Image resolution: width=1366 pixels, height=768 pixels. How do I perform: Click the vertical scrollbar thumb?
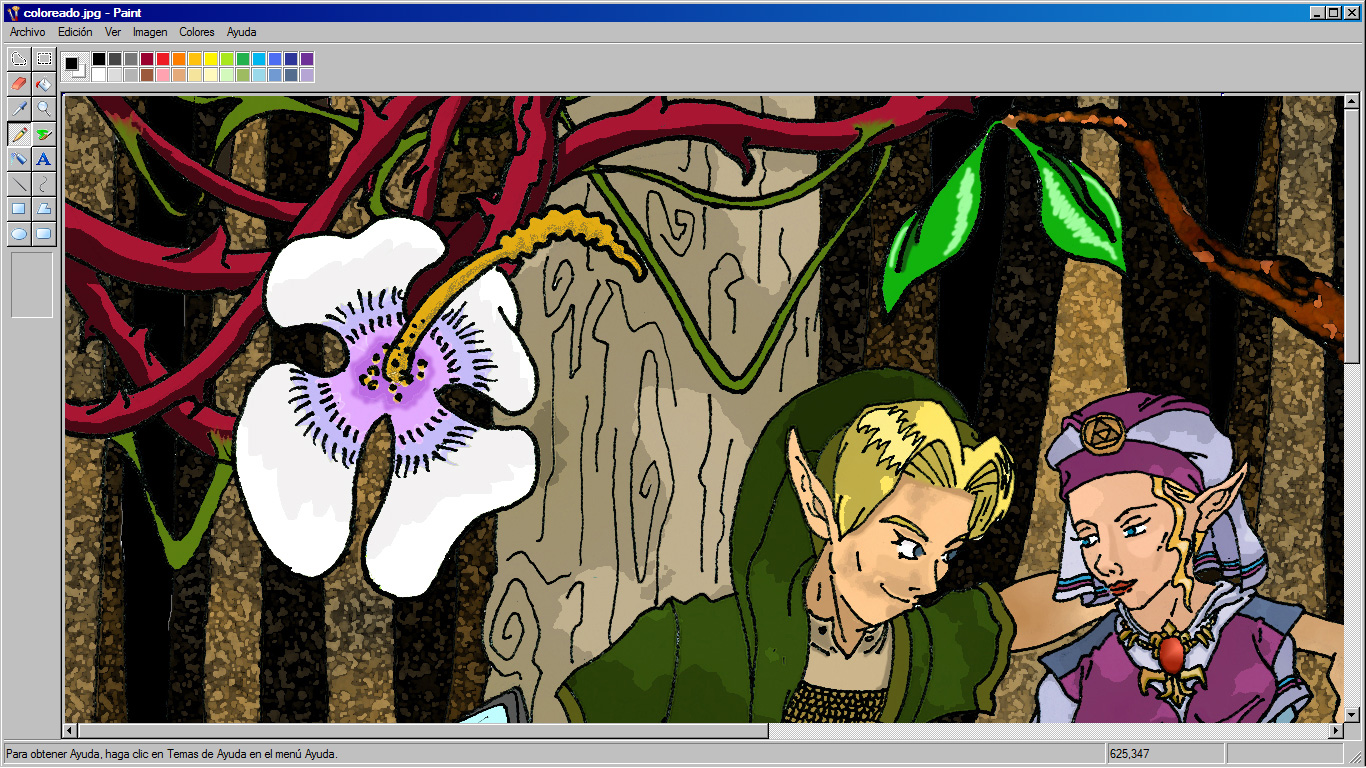1351,237
